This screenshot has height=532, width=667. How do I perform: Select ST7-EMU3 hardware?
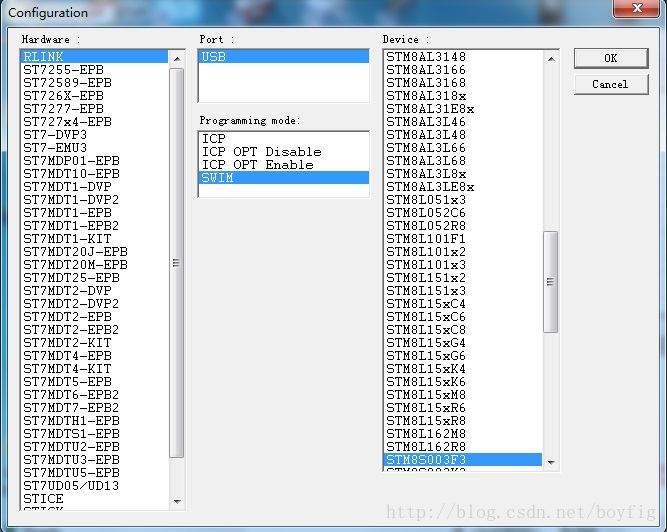[94, 148]
